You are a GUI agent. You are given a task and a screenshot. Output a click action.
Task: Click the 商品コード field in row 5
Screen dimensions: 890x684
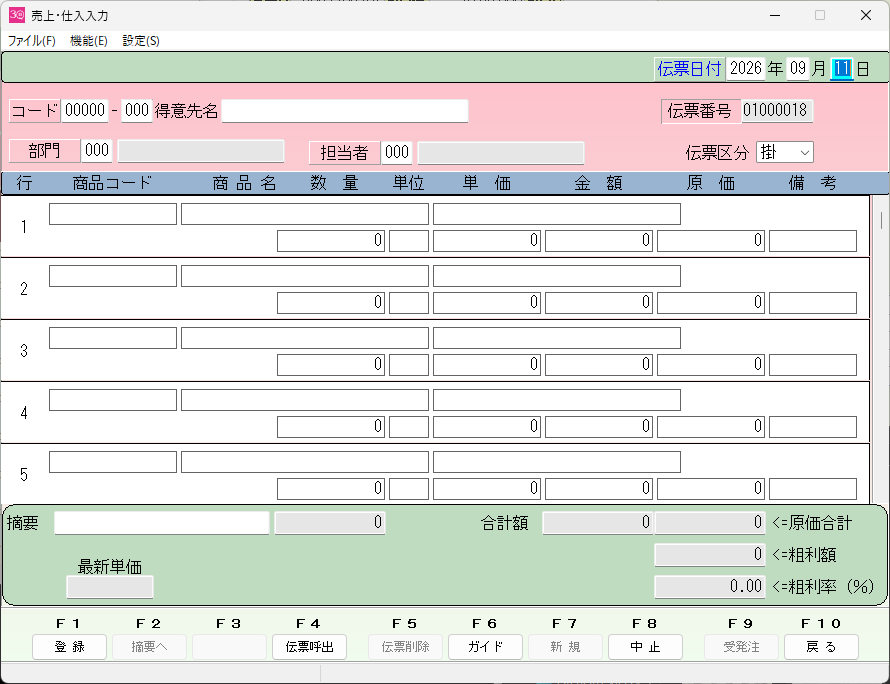113,461
